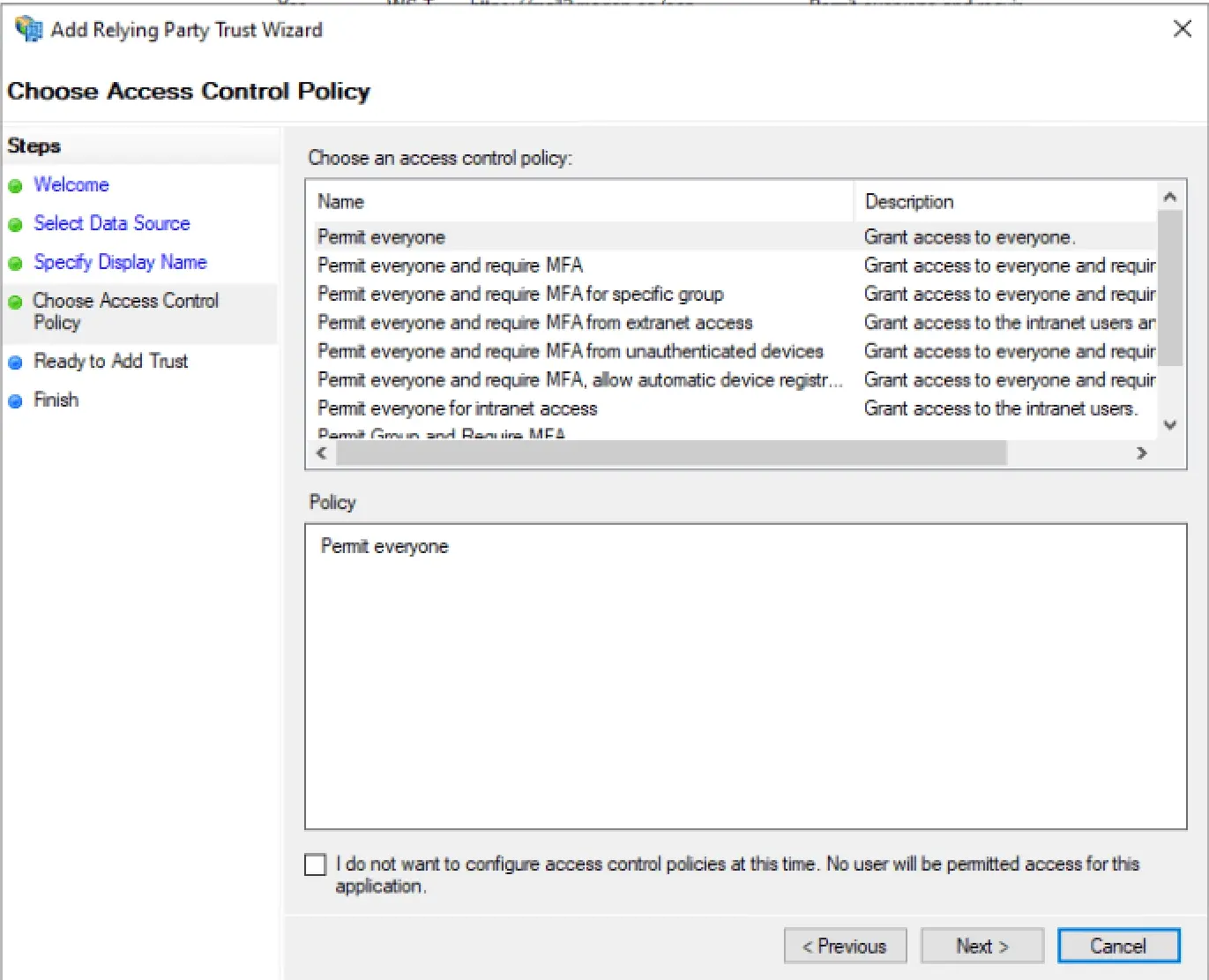The image size is (1209, 980).
Task: Click the Finish step label
Action: click(x=56, y=400)
